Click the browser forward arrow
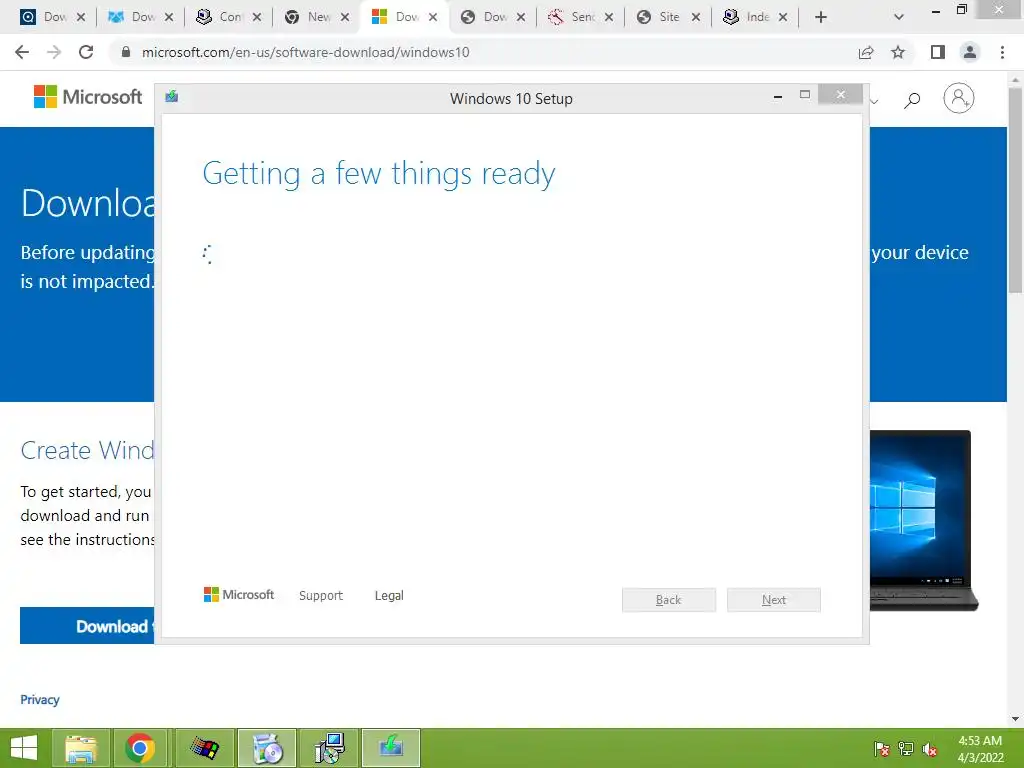This screenshot has width=1024, height=768. [54, 52]
